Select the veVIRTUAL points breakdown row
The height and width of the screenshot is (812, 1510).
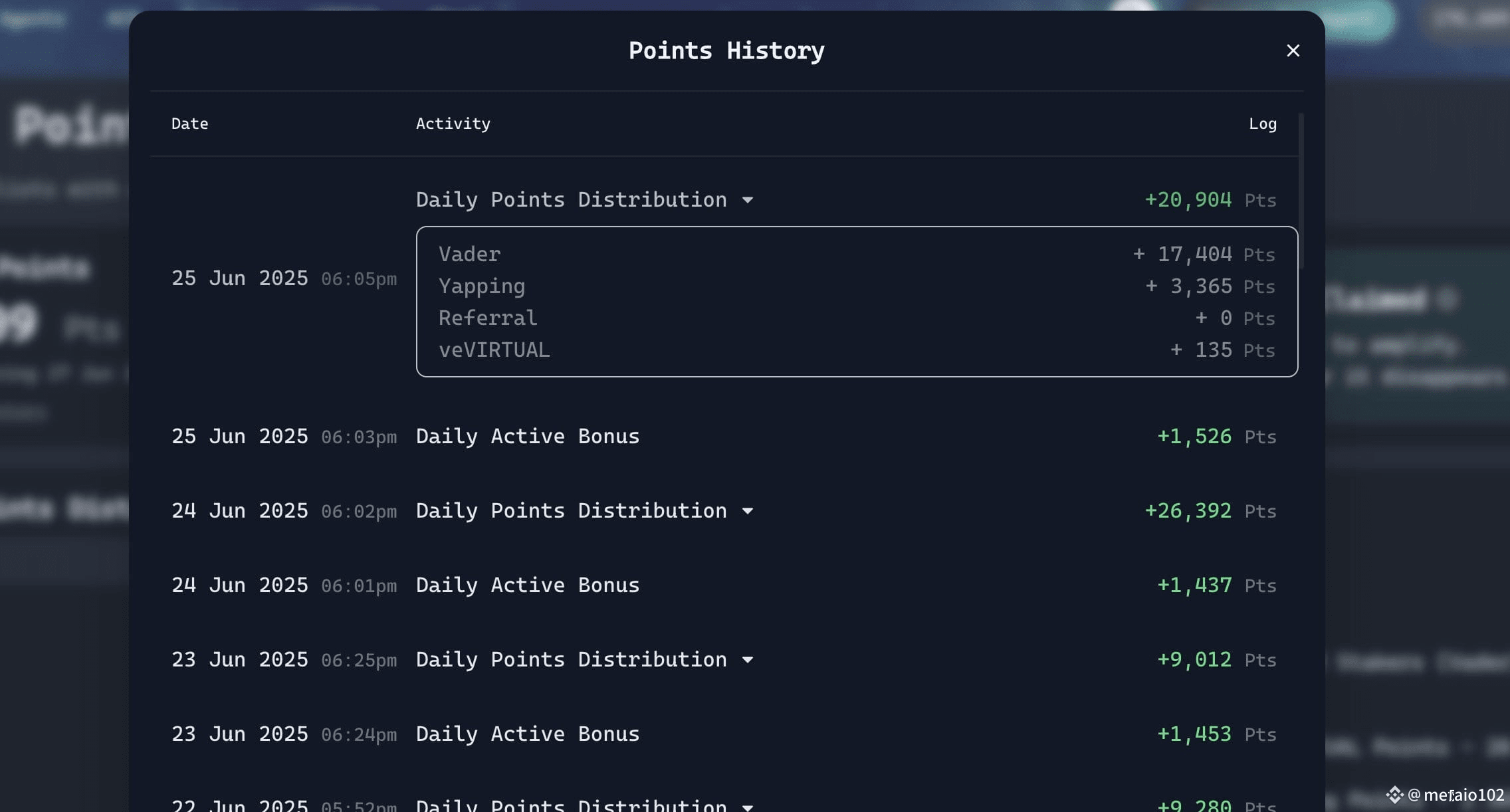[857, 350]
